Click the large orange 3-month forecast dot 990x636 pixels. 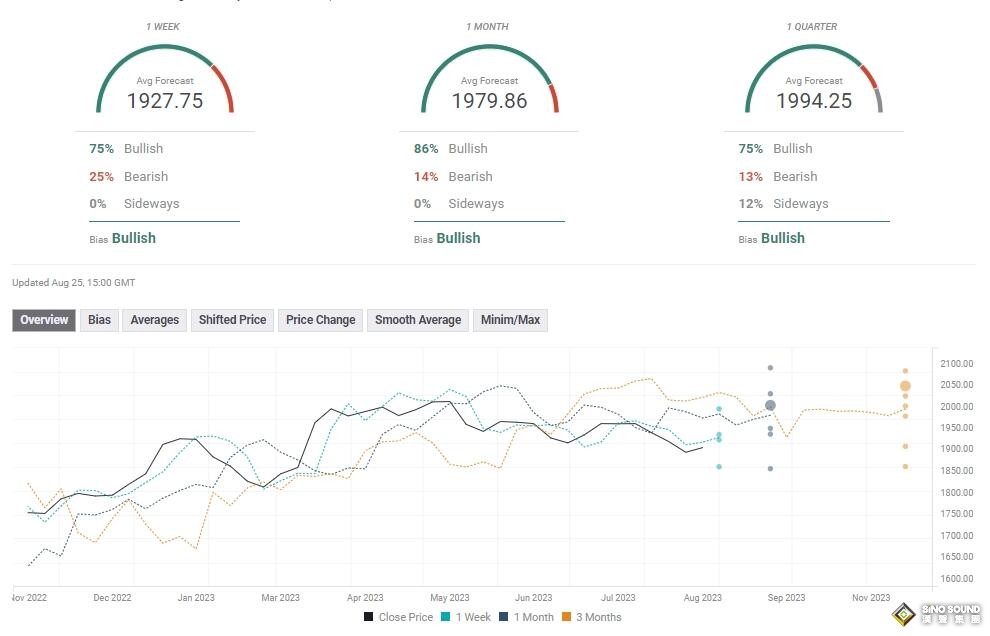905,386
